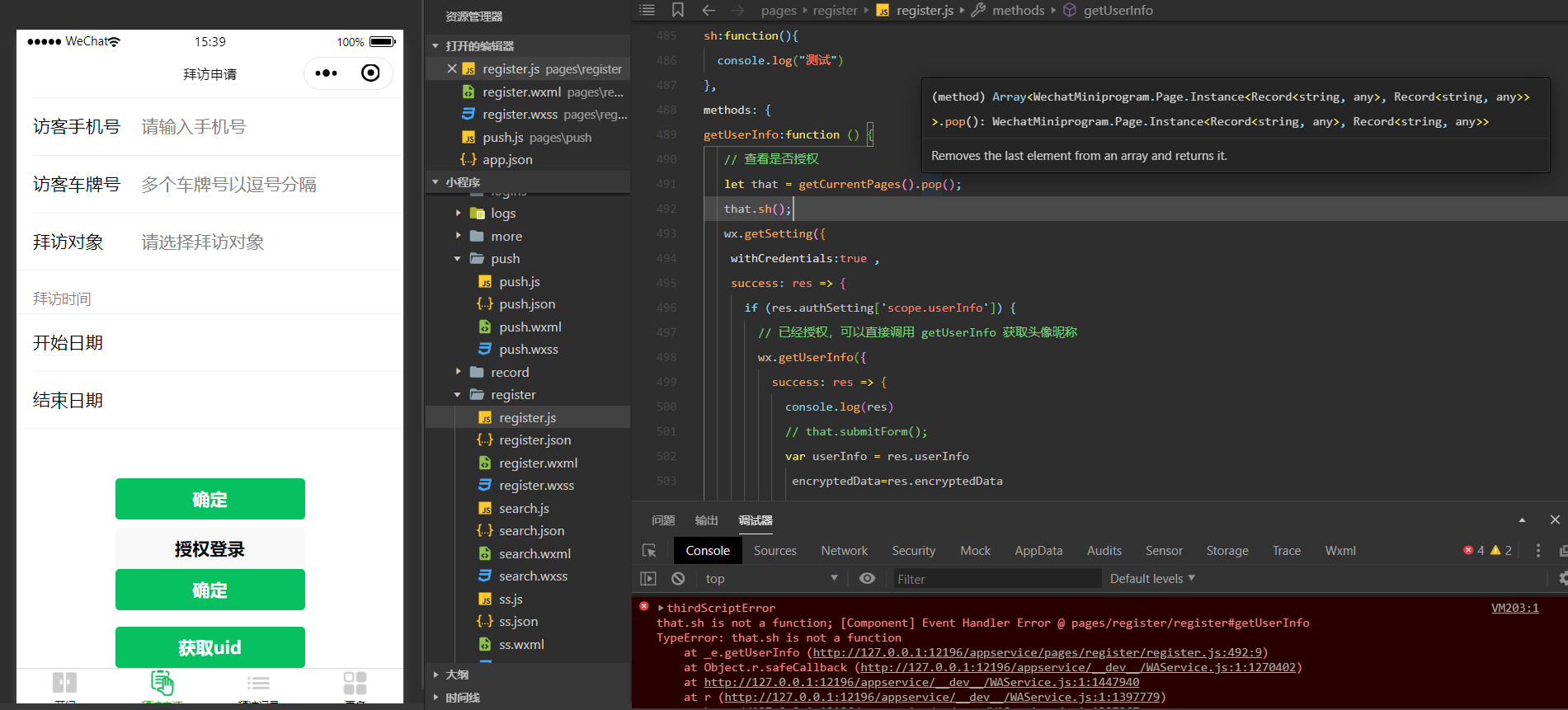Click the red error count indicator

click(1474, 551)
